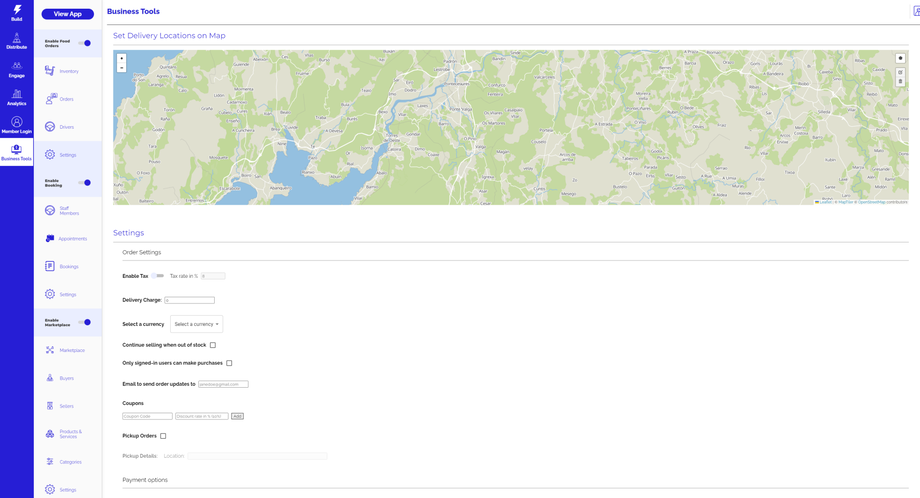Image resolution: width=920 pixels, height=498 pixels.
Task: Click the Add coupon button
Action: [x=237, y=416]
